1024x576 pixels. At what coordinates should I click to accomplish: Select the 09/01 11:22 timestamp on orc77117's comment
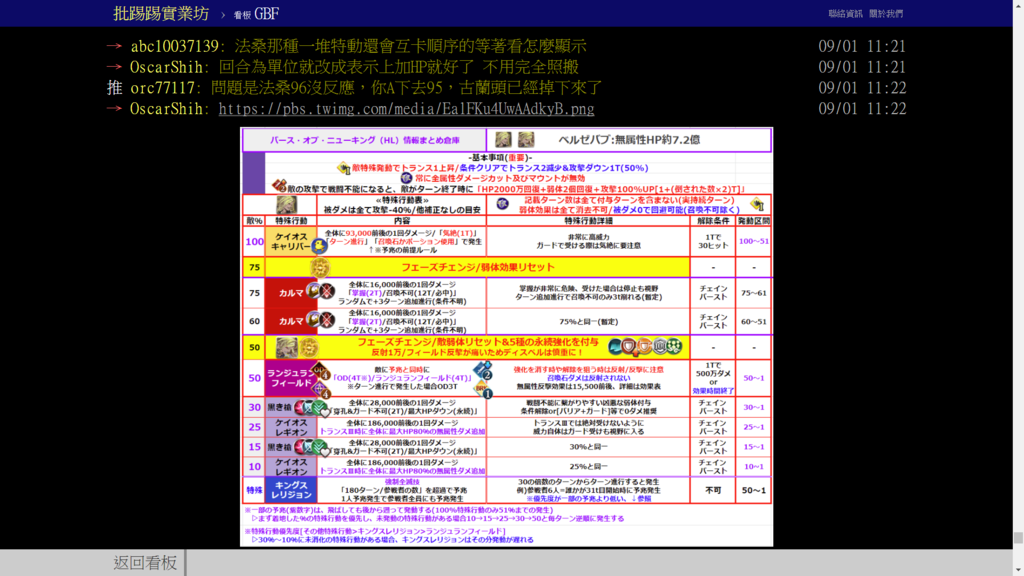862,88
